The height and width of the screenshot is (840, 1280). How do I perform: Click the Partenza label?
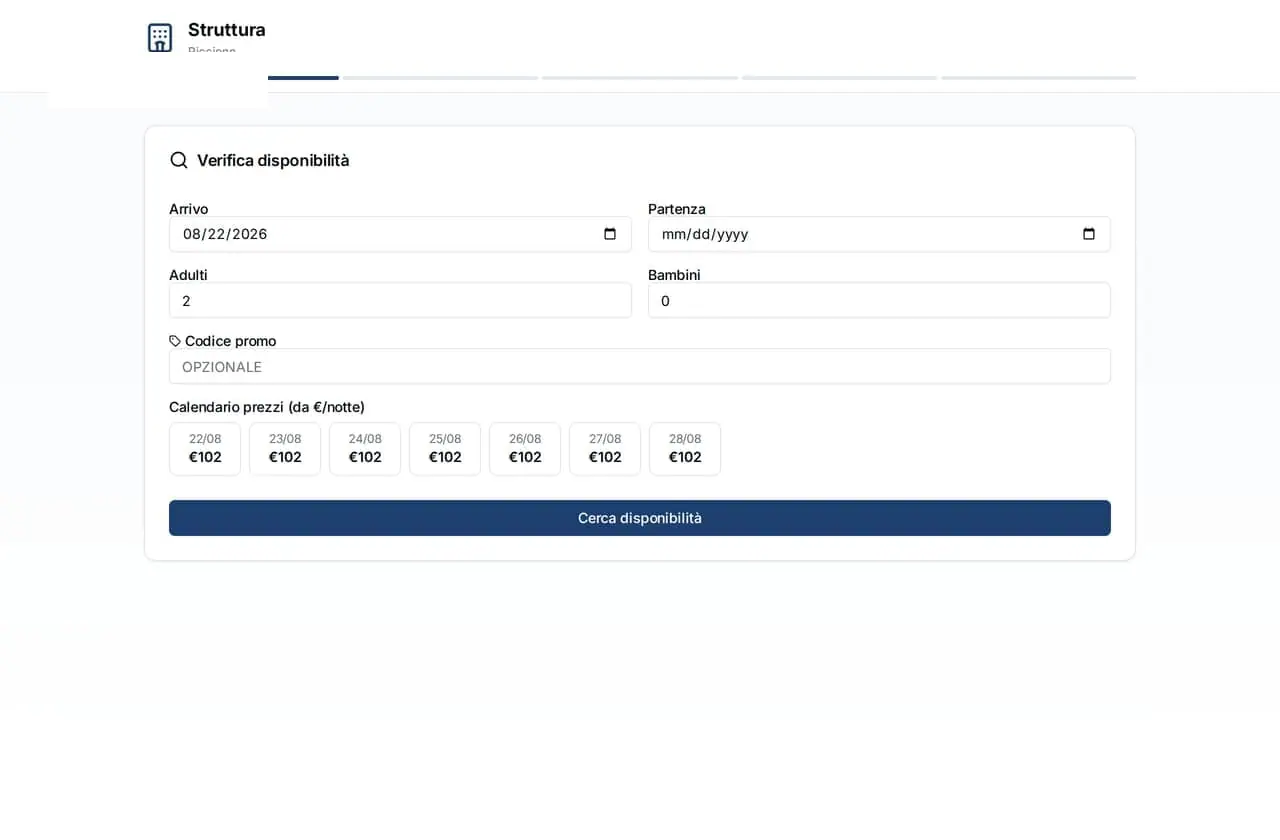click(x=677, y=209)
